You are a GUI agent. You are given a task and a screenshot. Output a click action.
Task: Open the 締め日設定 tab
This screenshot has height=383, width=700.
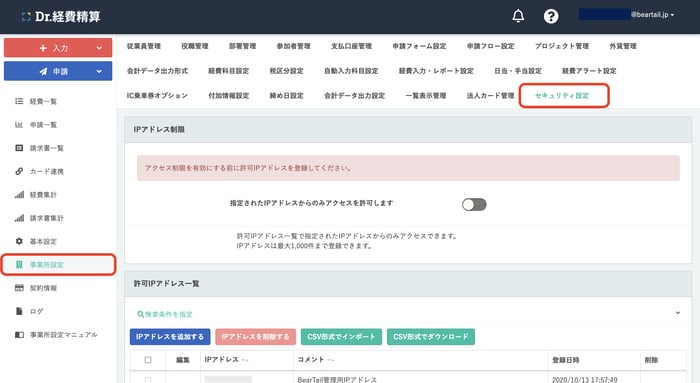coord(287,96)
